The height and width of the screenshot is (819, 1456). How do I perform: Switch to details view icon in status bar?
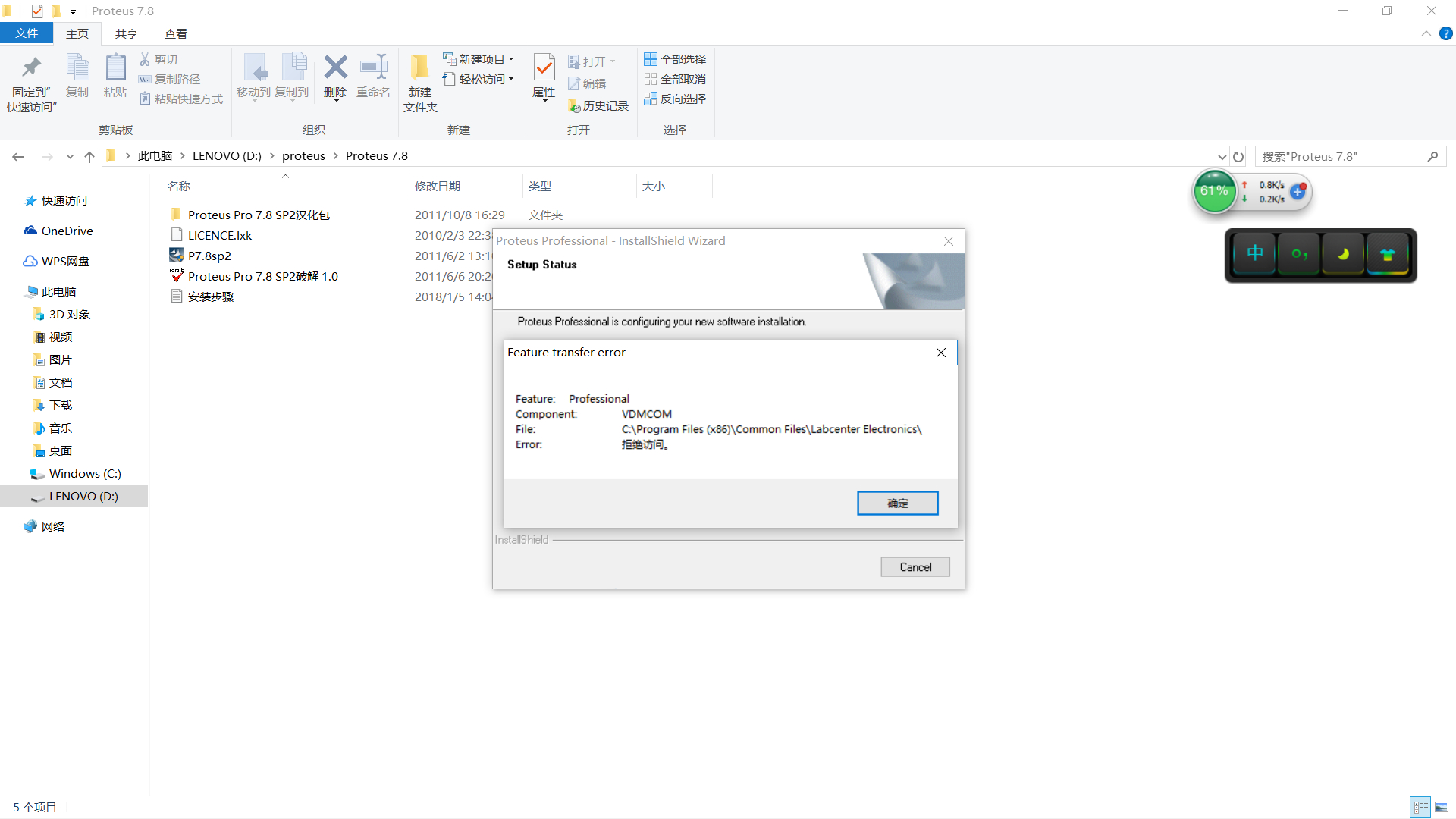pyautogui.click(x=1420, y=807)
